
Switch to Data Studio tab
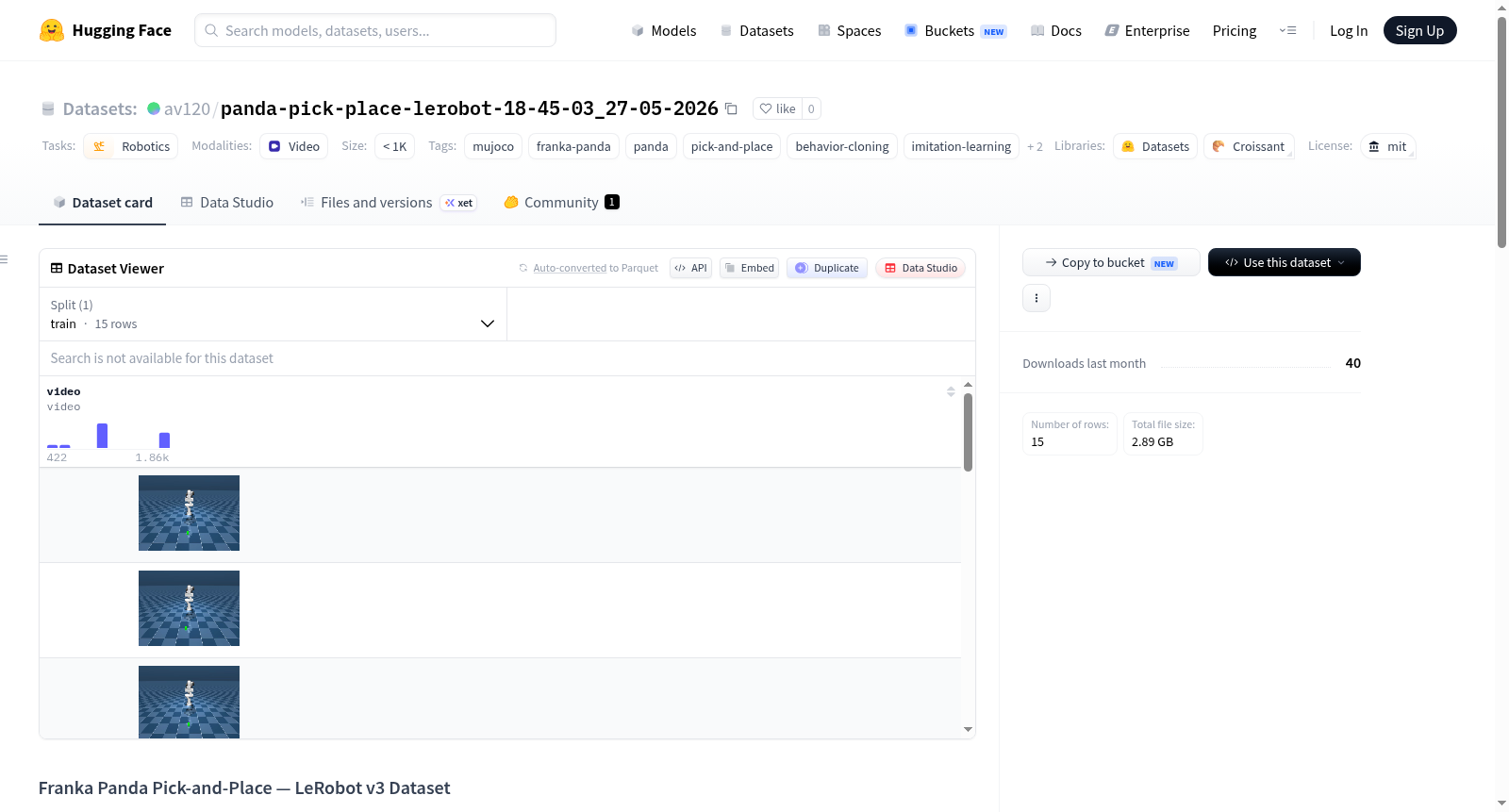pyautogui.click(x=227, y=202)
